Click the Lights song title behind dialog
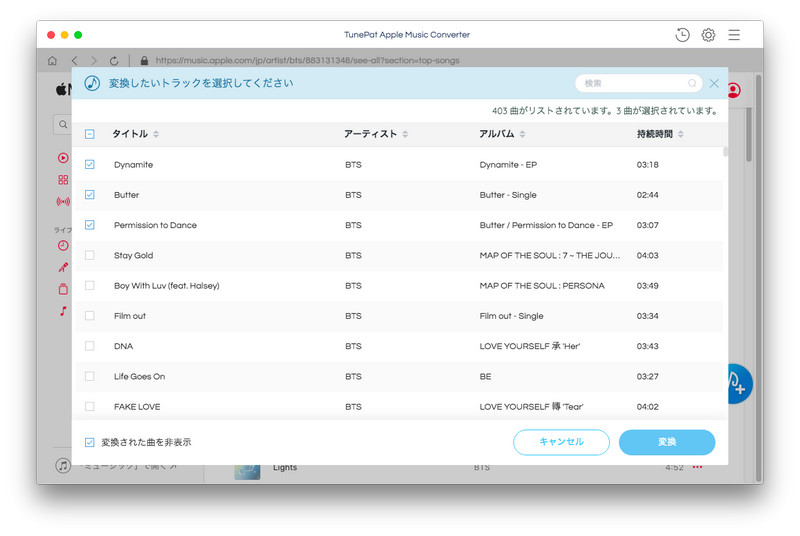The width and height of the screenshot is (800, 536). (x=285, y=468)
